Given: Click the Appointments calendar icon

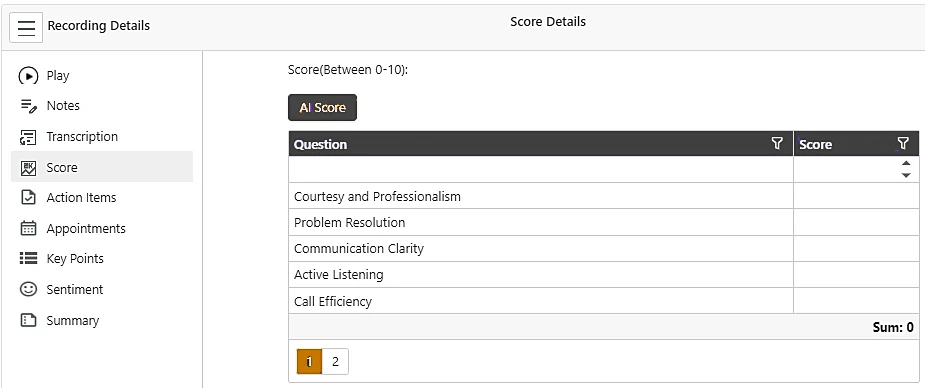Looking at the screenshot, I should (28, 228).
